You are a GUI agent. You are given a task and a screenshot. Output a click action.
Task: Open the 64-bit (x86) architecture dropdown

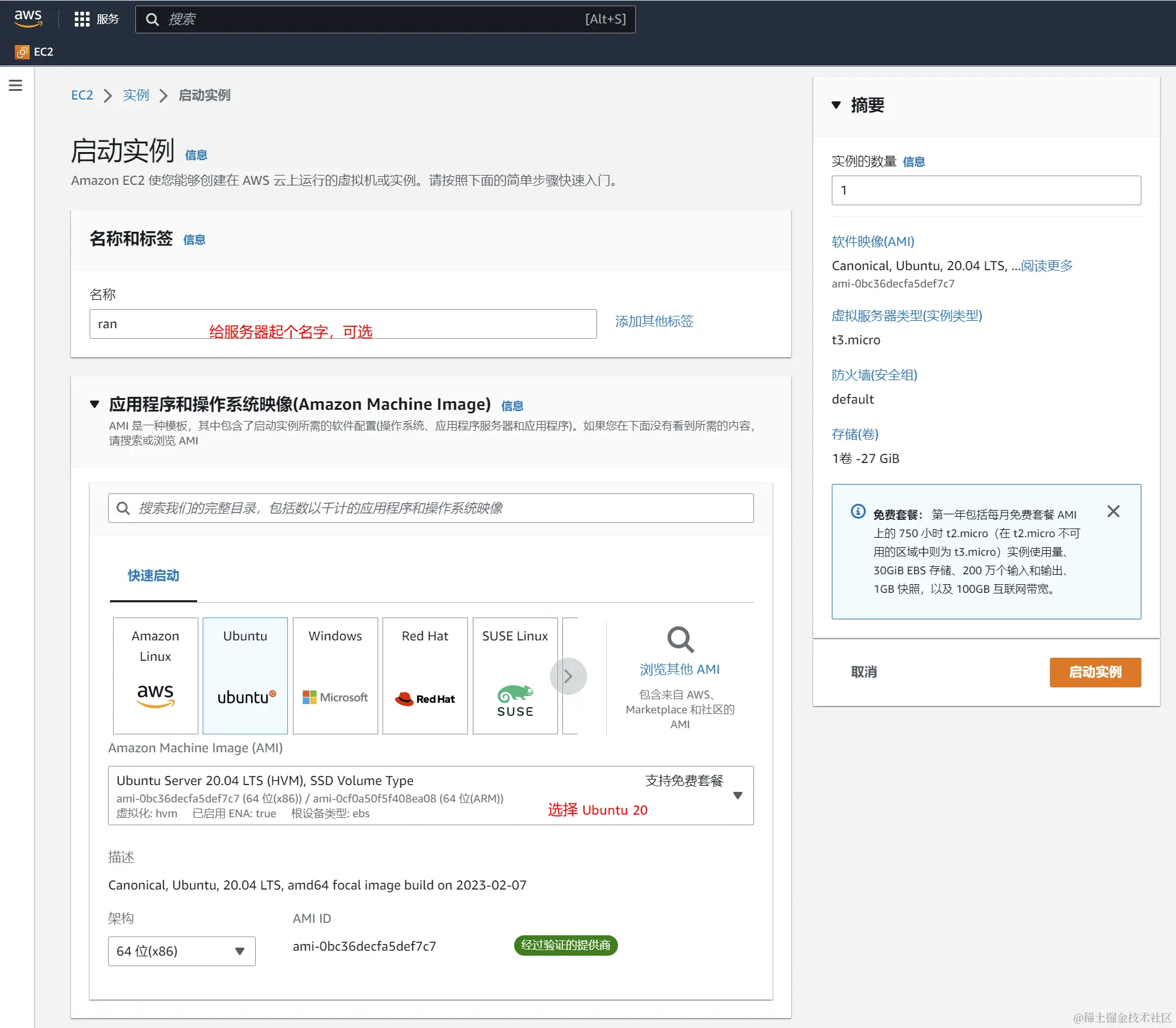182,951
